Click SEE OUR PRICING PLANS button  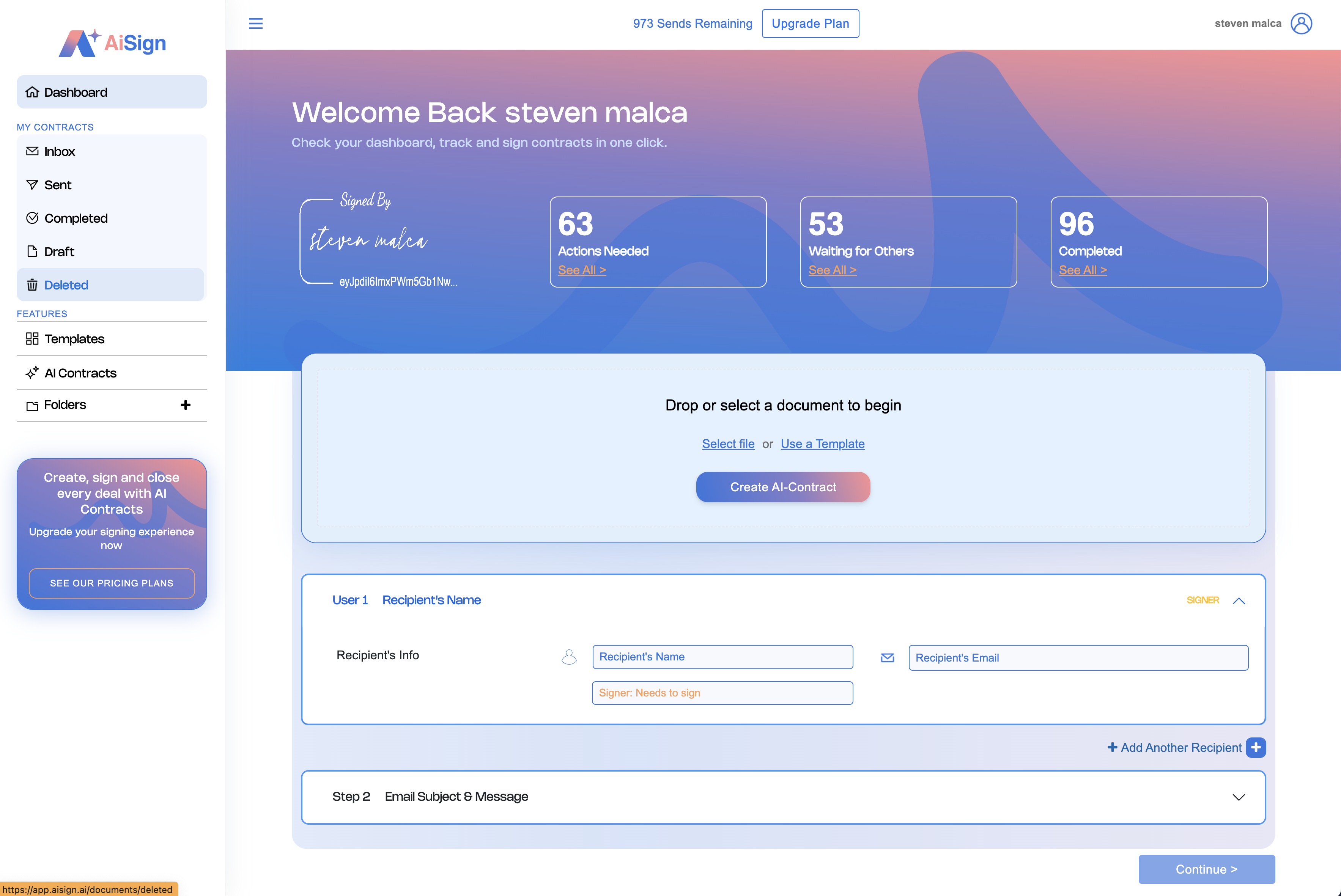coord(112,583)
